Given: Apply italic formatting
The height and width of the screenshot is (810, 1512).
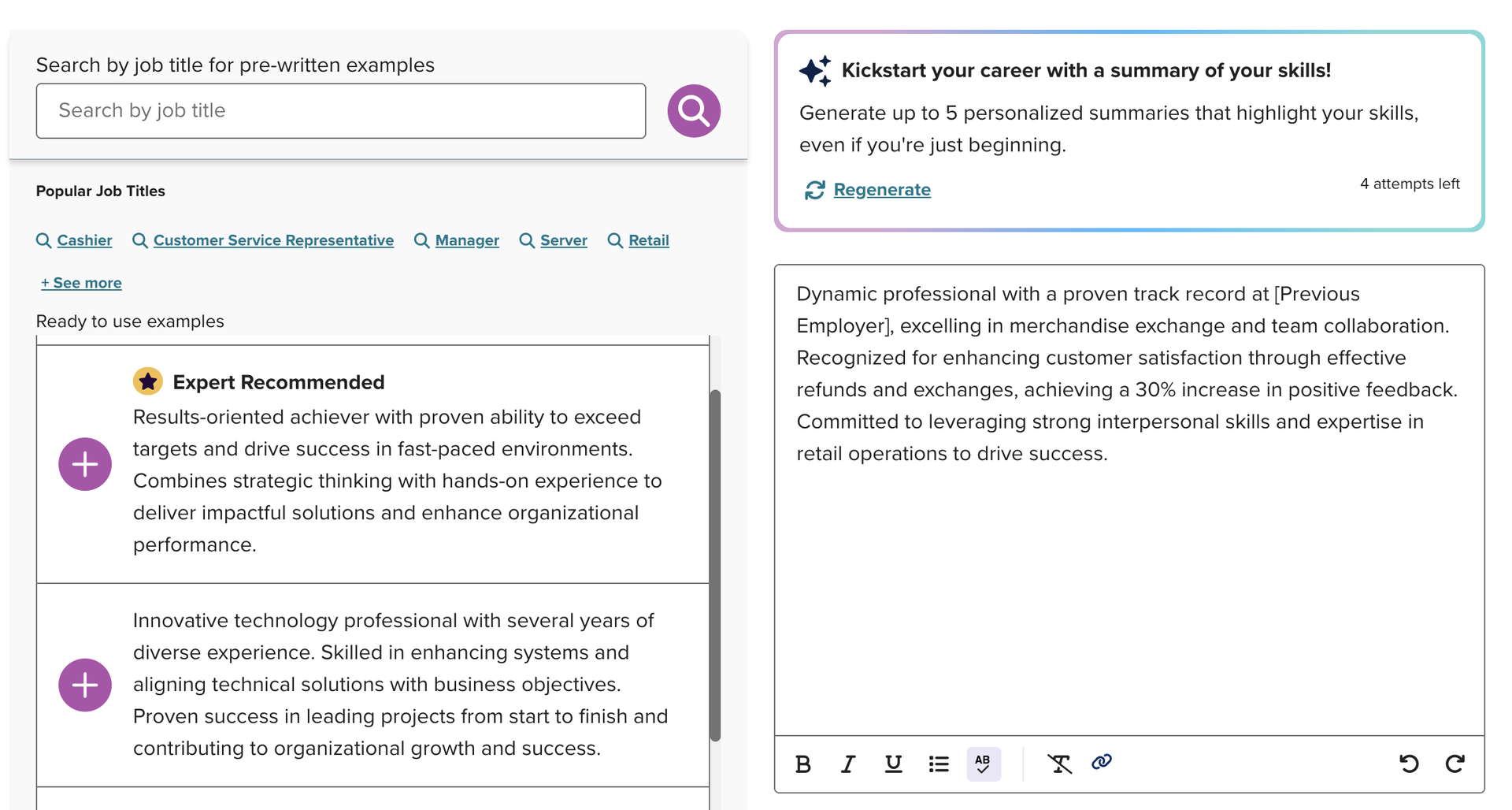Looking at the screenshot, I should click(848, 764).
